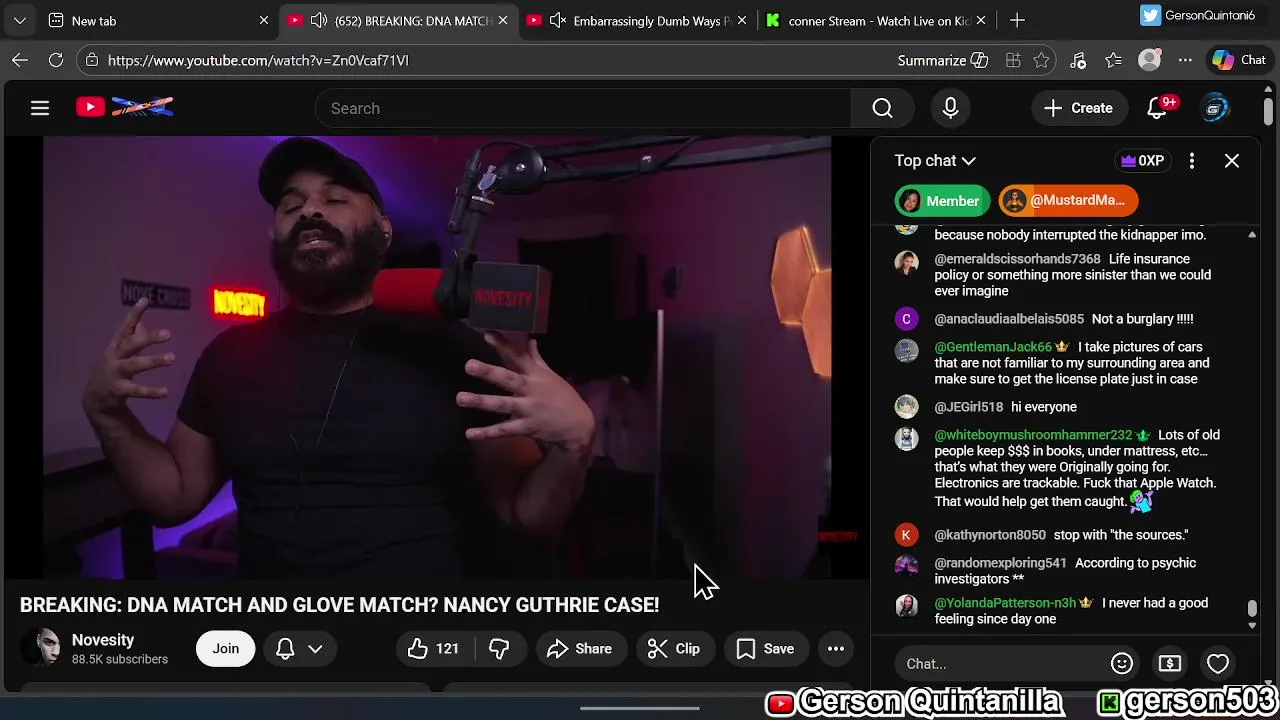
Task: Like the video with thumbs up
Action: coord(433,649)
